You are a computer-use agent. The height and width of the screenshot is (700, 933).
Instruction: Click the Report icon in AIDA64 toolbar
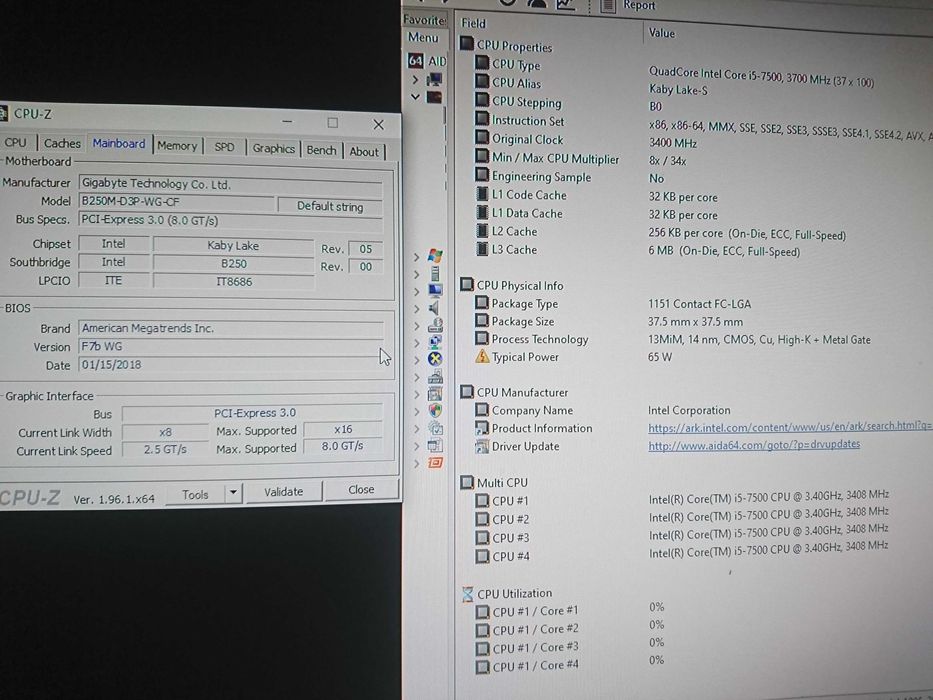[x=608, y=5]
